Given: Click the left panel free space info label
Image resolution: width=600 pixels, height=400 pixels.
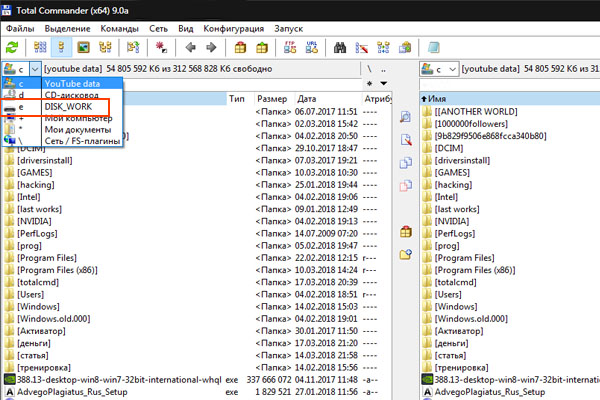Looking at the screenshot, I should (x=158, y=69).
